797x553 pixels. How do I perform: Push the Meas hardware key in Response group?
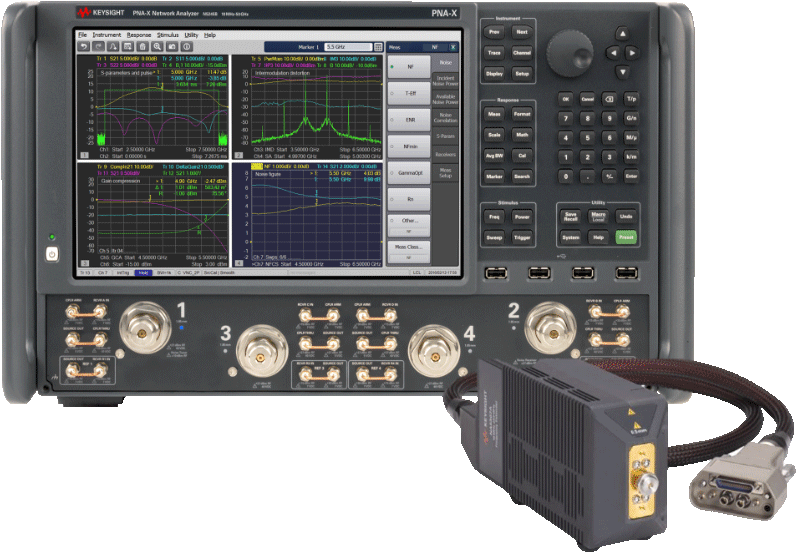494,114
